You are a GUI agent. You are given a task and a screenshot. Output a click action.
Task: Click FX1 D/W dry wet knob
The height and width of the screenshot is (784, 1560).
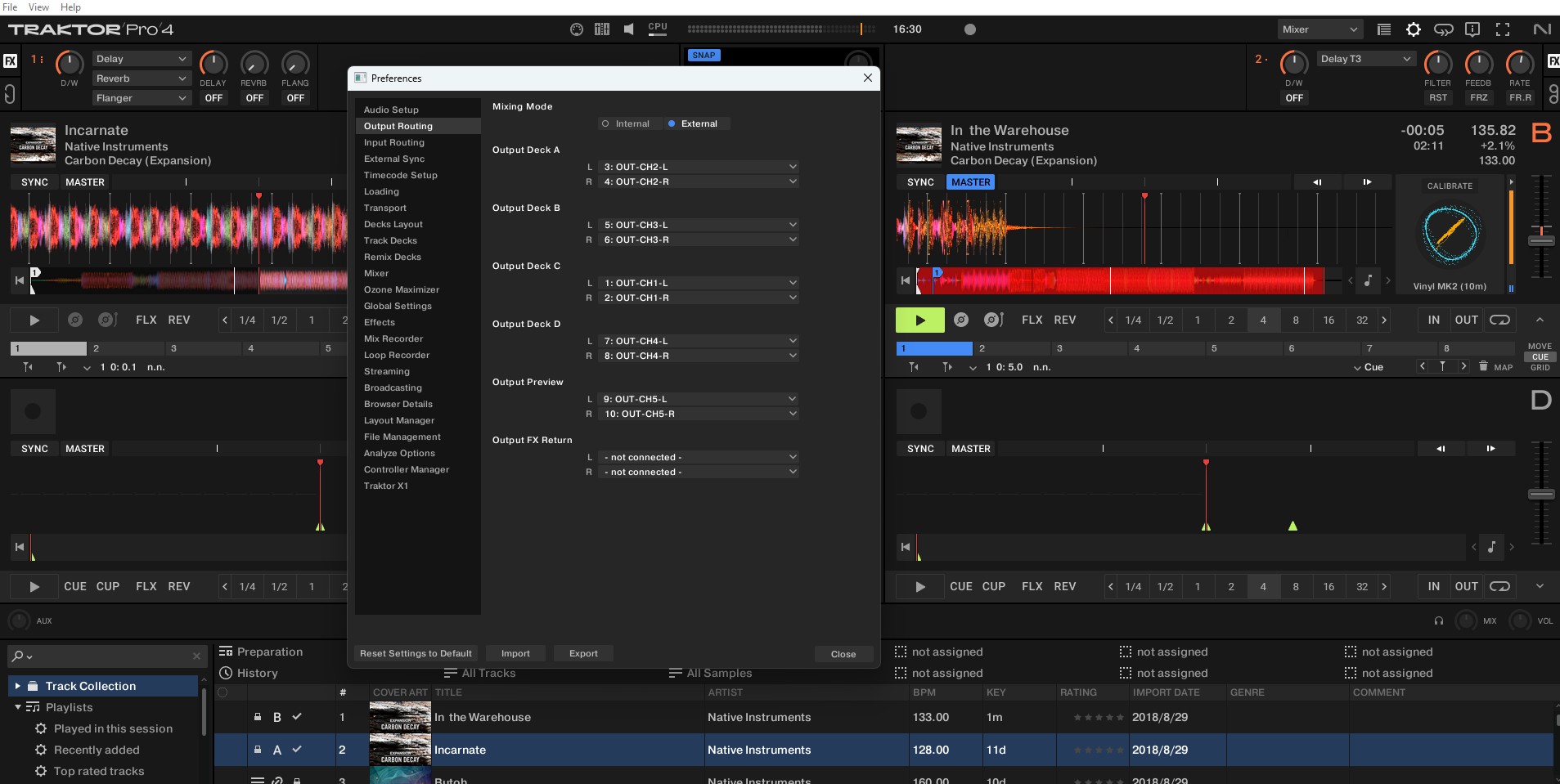tap(70, 64)
